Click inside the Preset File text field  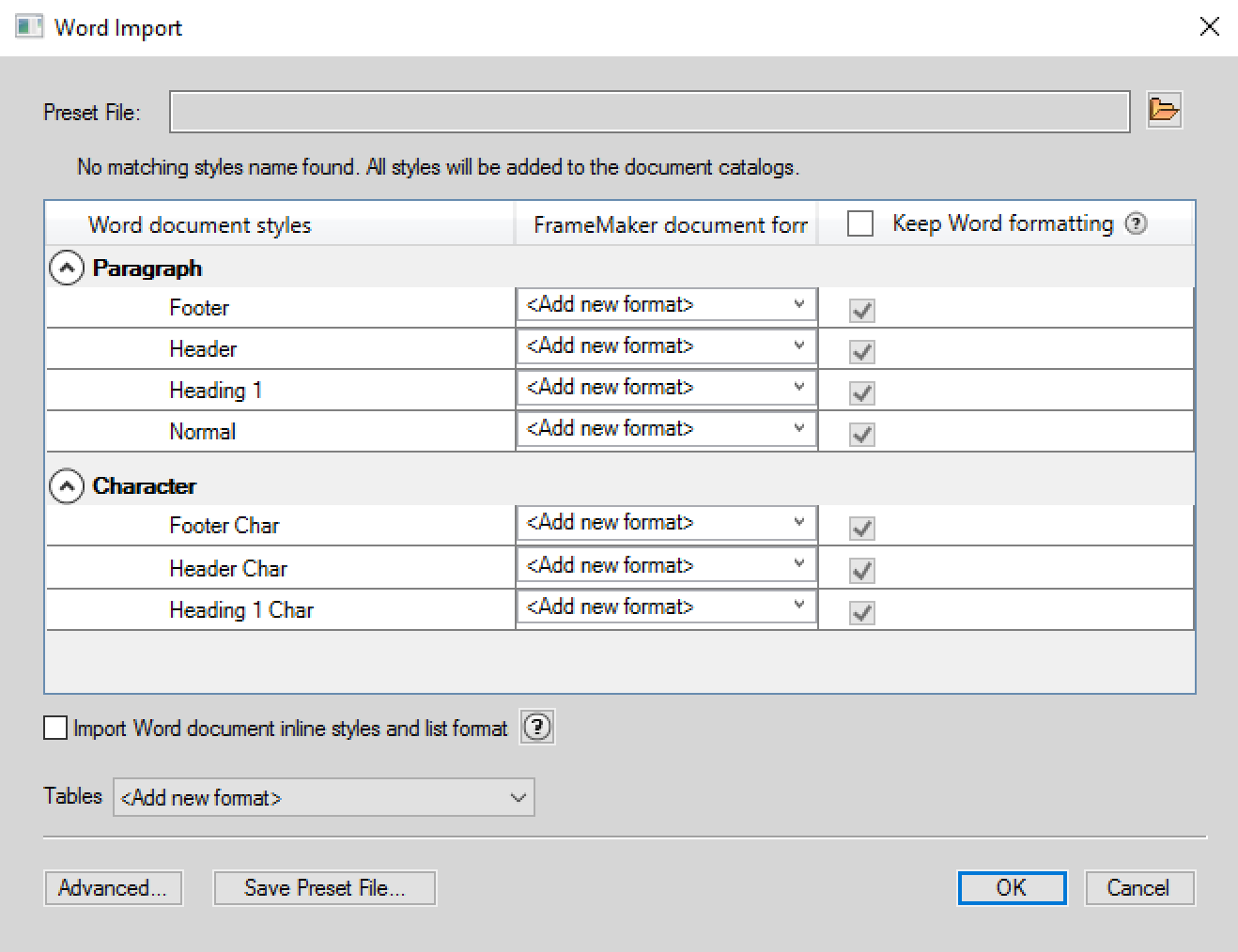coord(648,111)
